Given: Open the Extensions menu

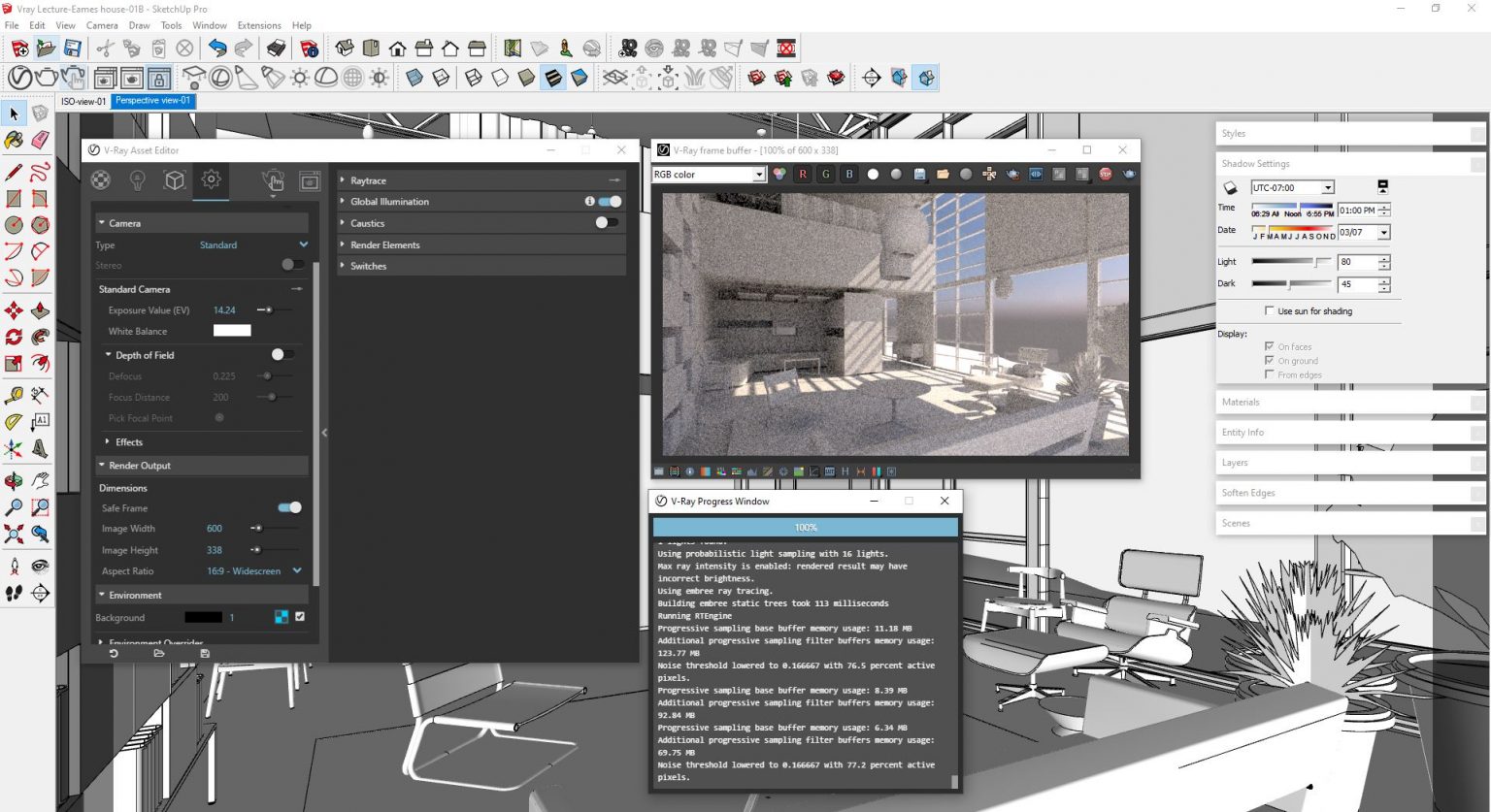Looking at the screenshot, I should (259, 25).
